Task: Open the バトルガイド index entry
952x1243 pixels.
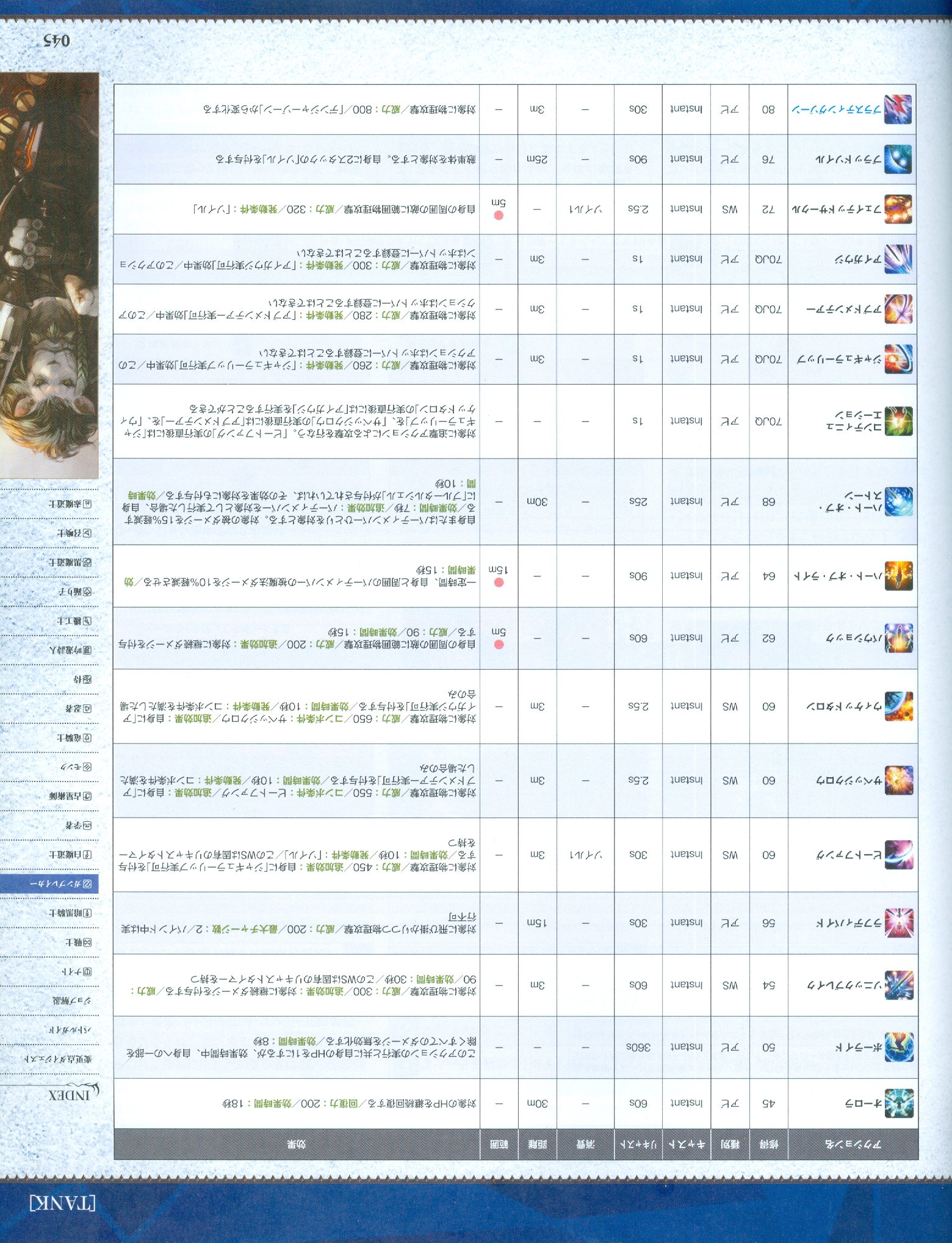Action: pyautogui.click(x=71, y=1031)
